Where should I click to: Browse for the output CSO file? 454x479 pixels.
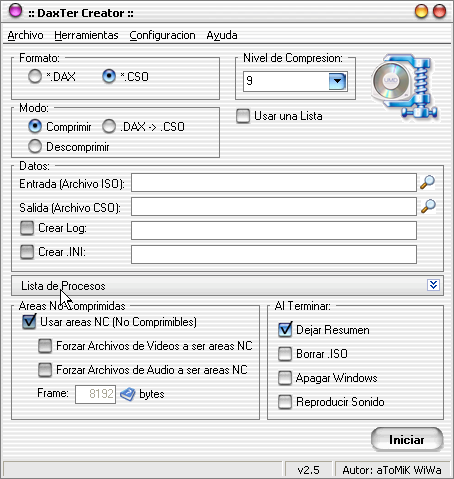coord(428,206)
